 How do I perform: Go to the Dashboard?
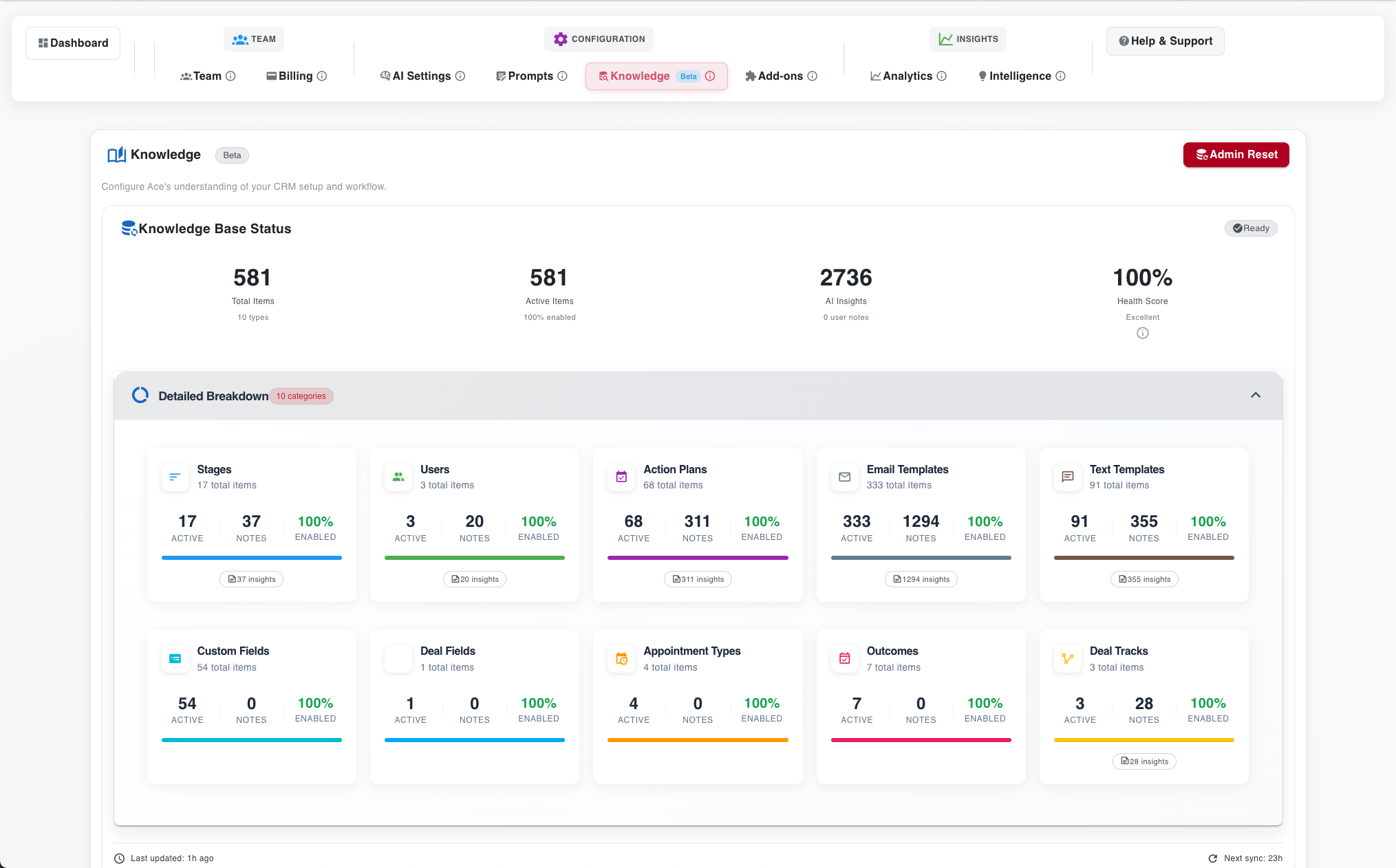coord(73,43)
